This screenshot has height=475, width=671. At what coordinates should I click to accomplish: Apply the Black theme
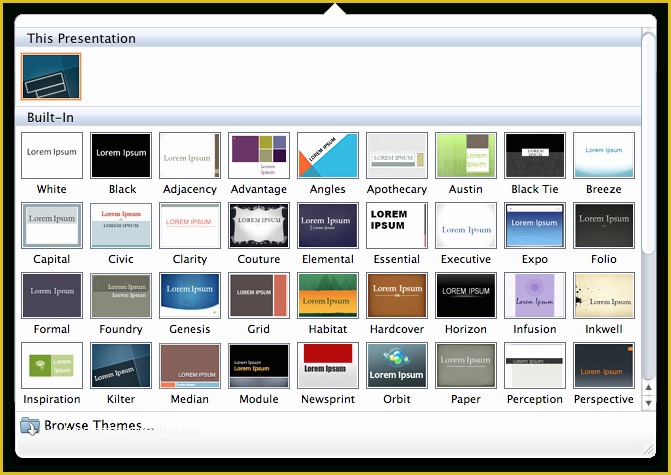[x=121, y=155]
